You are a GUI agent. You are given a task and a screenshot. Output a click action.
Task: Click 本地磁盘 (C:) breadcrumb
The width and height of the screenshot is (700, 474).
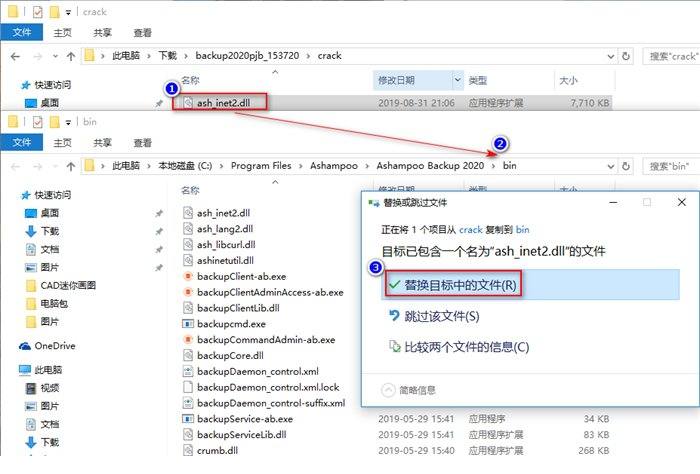pyautogui.click(x=185, y=166)
